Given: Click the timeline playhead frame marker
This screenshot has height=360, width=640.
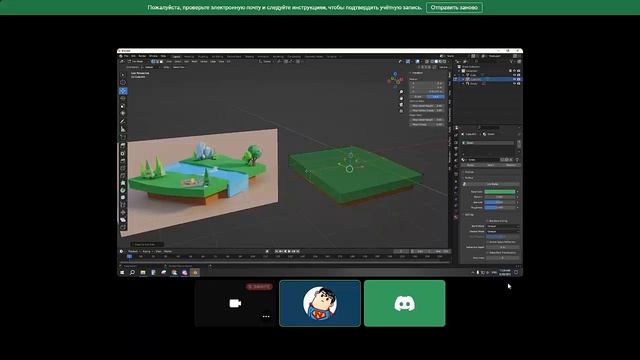Looking at the screenshot, I should point(129,256).
